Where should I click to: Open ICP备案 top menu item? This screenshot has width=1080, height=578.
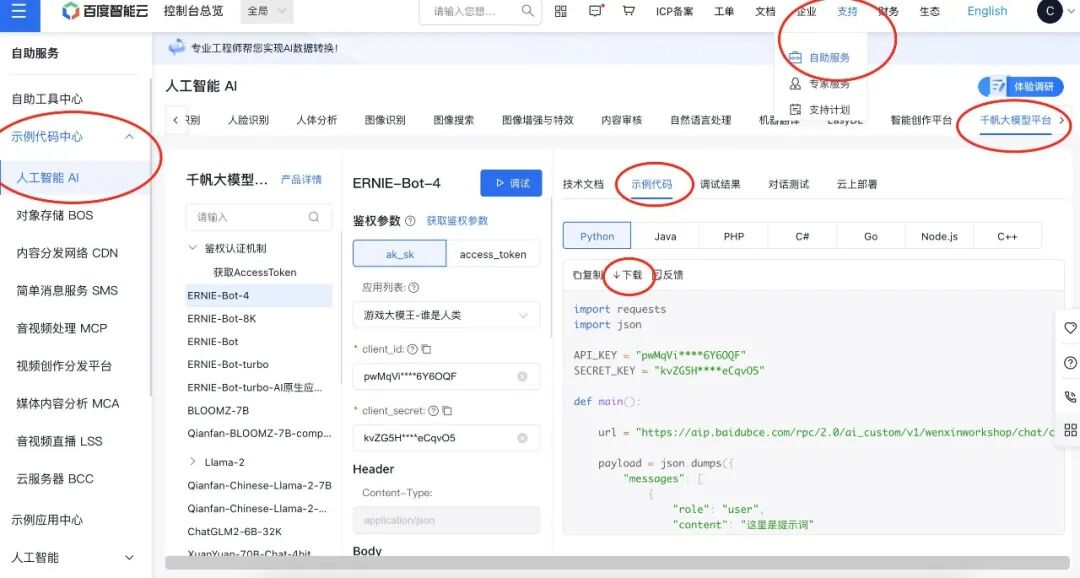click(x=674, y=11)
